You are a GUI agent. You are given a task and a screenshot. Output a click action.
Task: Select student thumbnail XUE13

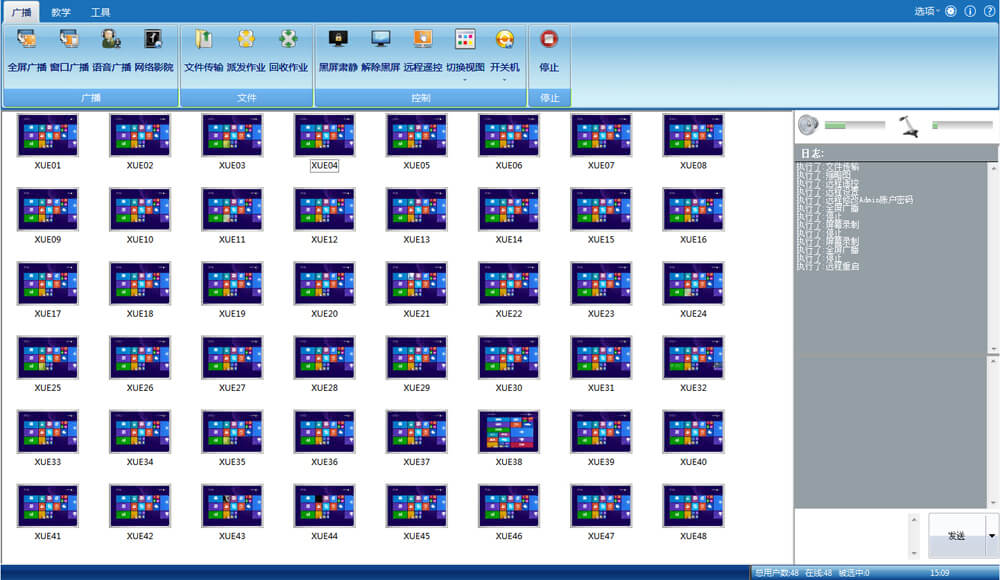[416, 209]
